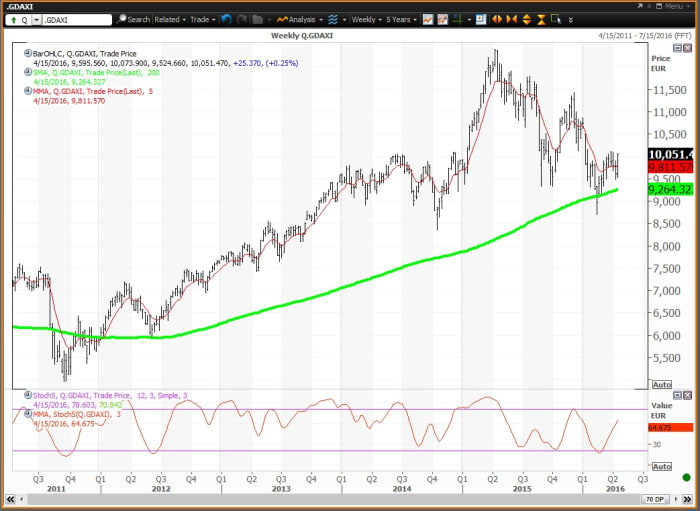Open the 70 DP data points dropdown
Viewport: 700px width, 511px height.
click(x=656, y=497)
